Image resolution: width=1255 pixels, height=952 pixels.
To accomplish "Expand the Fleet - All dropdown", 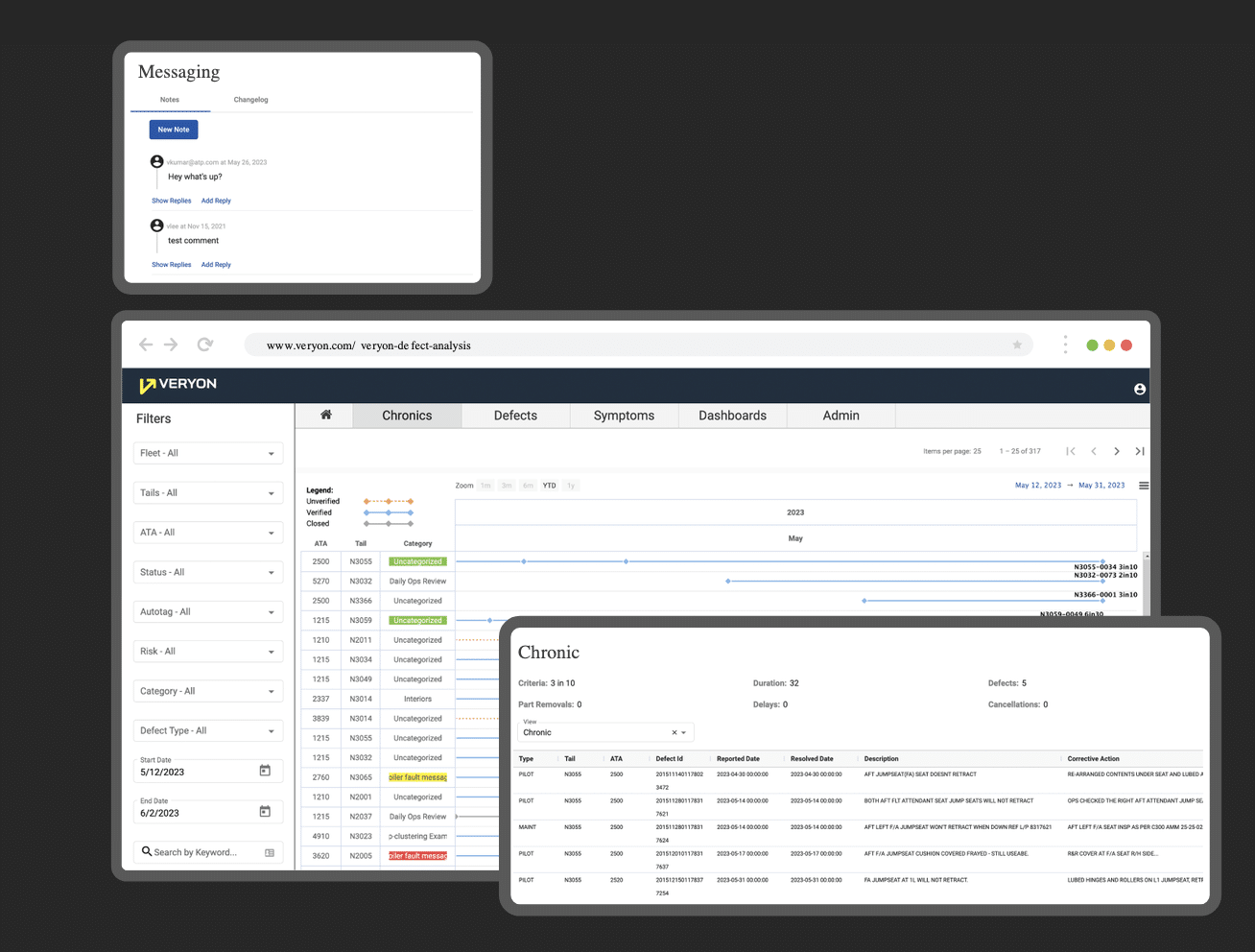I will pyautogui.click(x=208, y=453).
